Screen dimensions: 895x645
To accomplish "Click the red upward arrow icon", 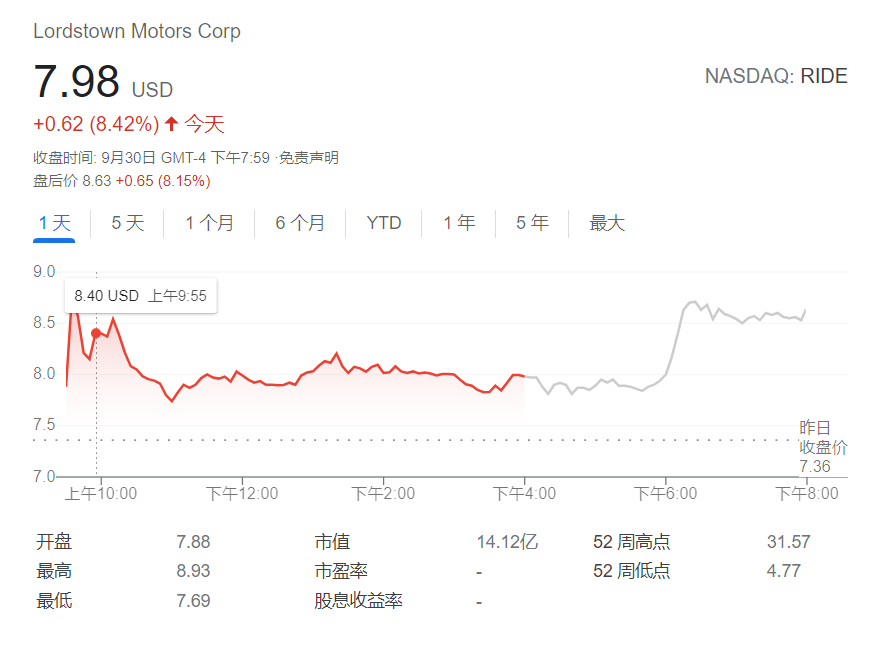I will (172, 124).
